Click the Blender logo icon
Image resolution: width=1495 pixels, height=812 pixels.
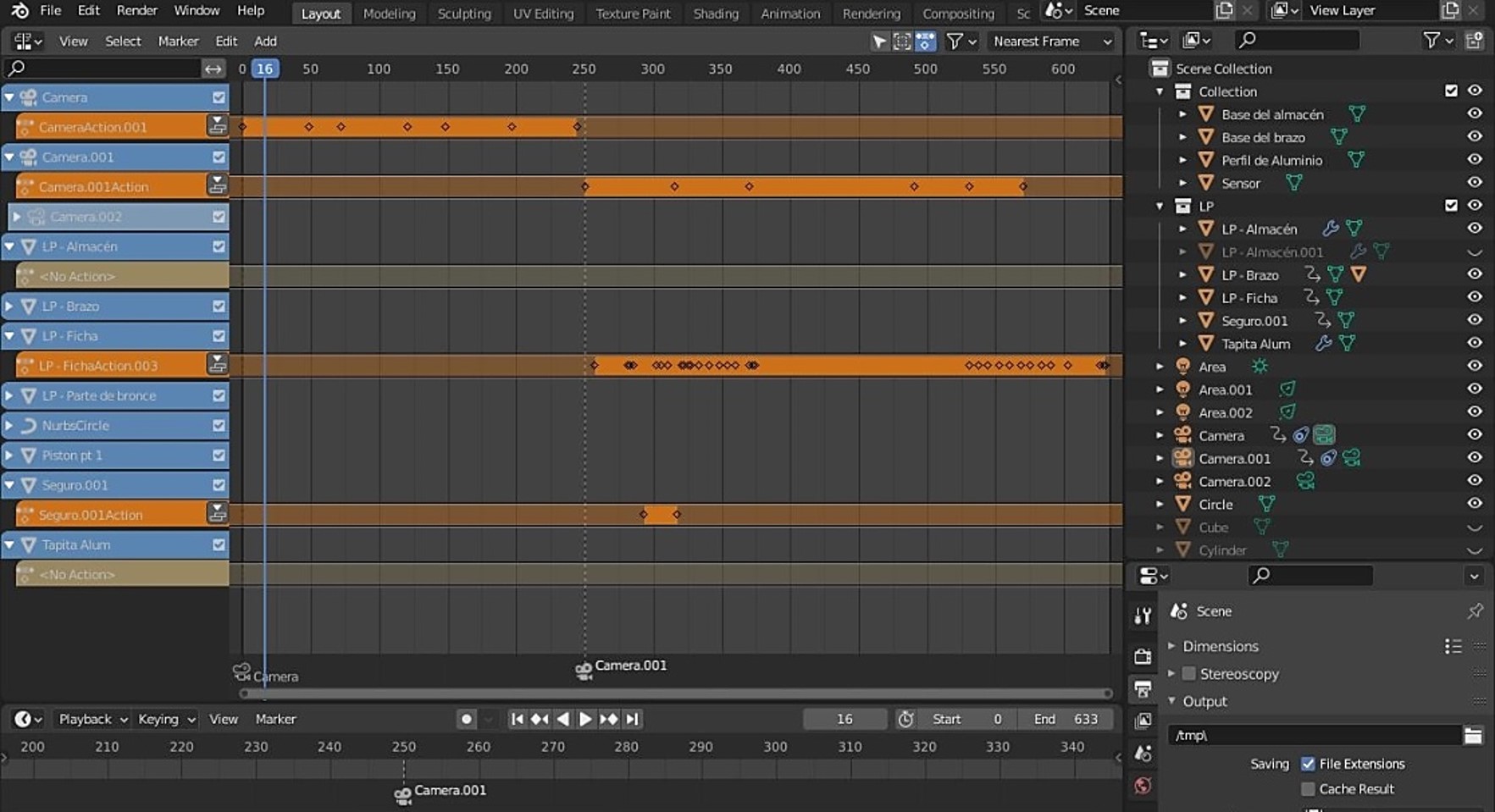pos(19,11)
